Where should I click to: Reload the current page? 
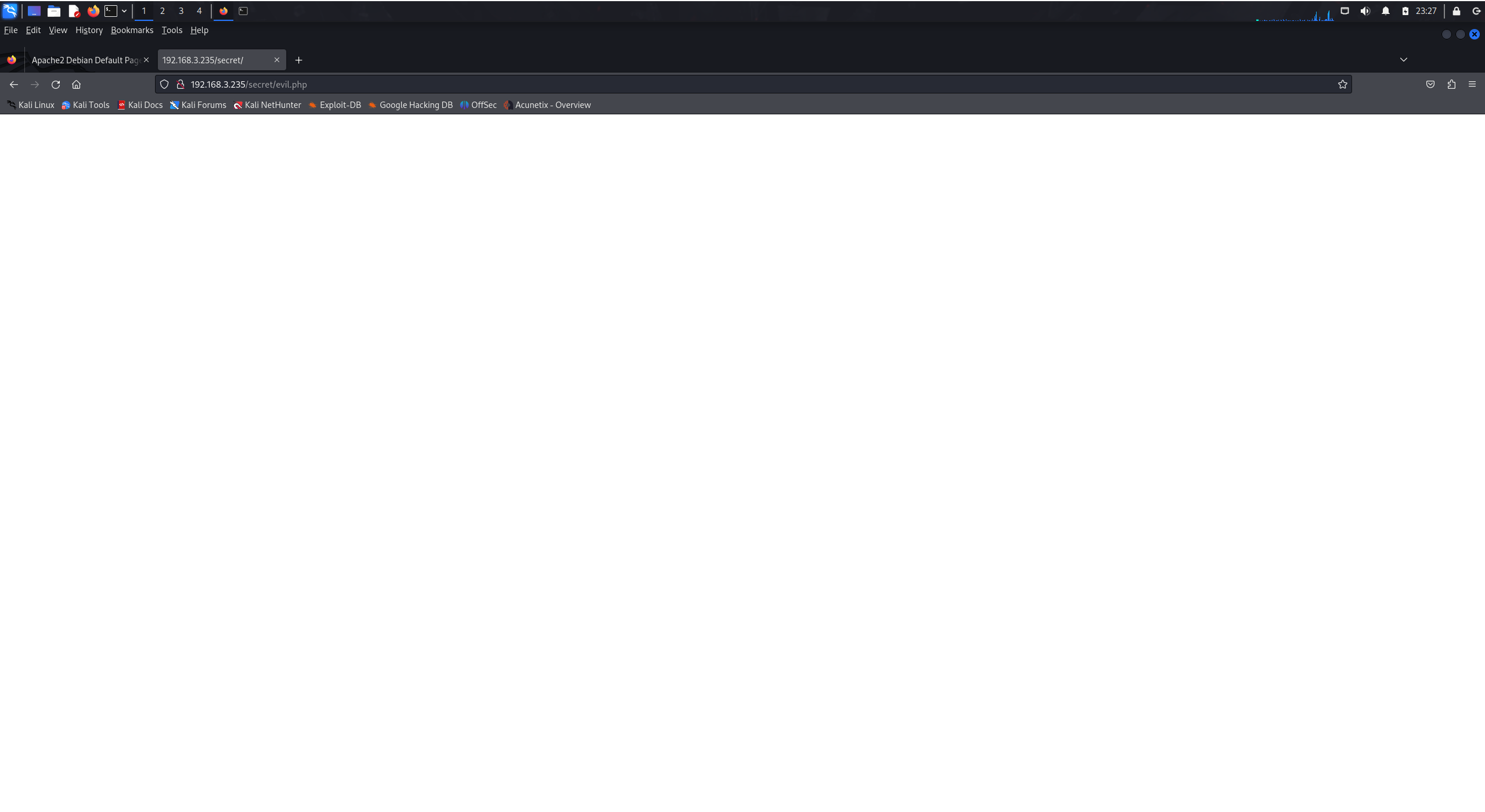click(56, 84)
